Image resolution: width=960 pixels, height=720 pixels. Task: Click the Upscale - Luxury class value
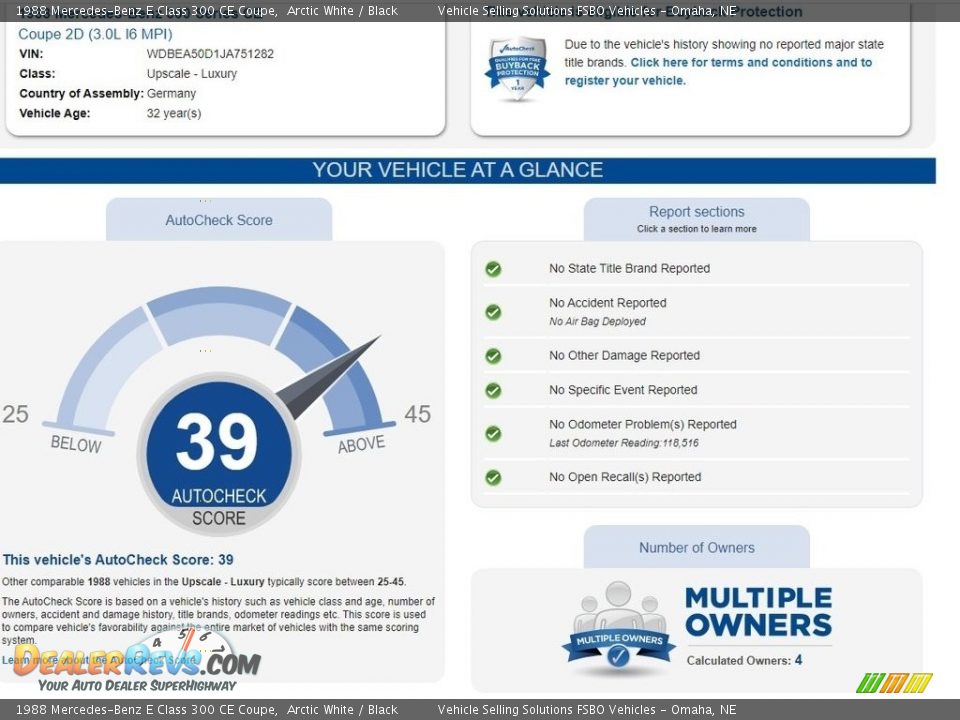tap(192, 73)
